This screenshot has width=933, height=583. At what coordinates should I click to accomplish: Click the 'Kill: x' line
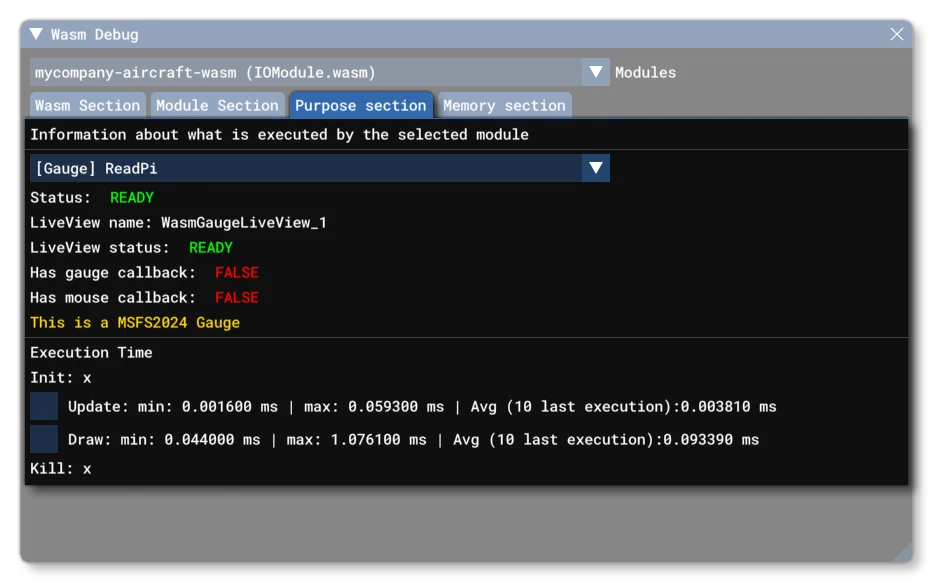click(x=61, y=469)
